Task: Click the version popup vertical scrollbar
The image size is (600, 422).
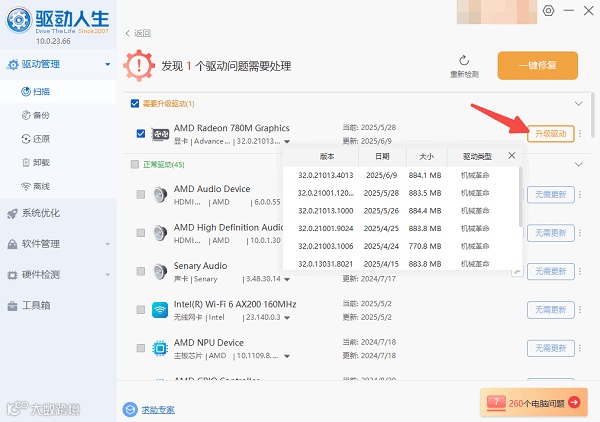Action: (520, 196)
